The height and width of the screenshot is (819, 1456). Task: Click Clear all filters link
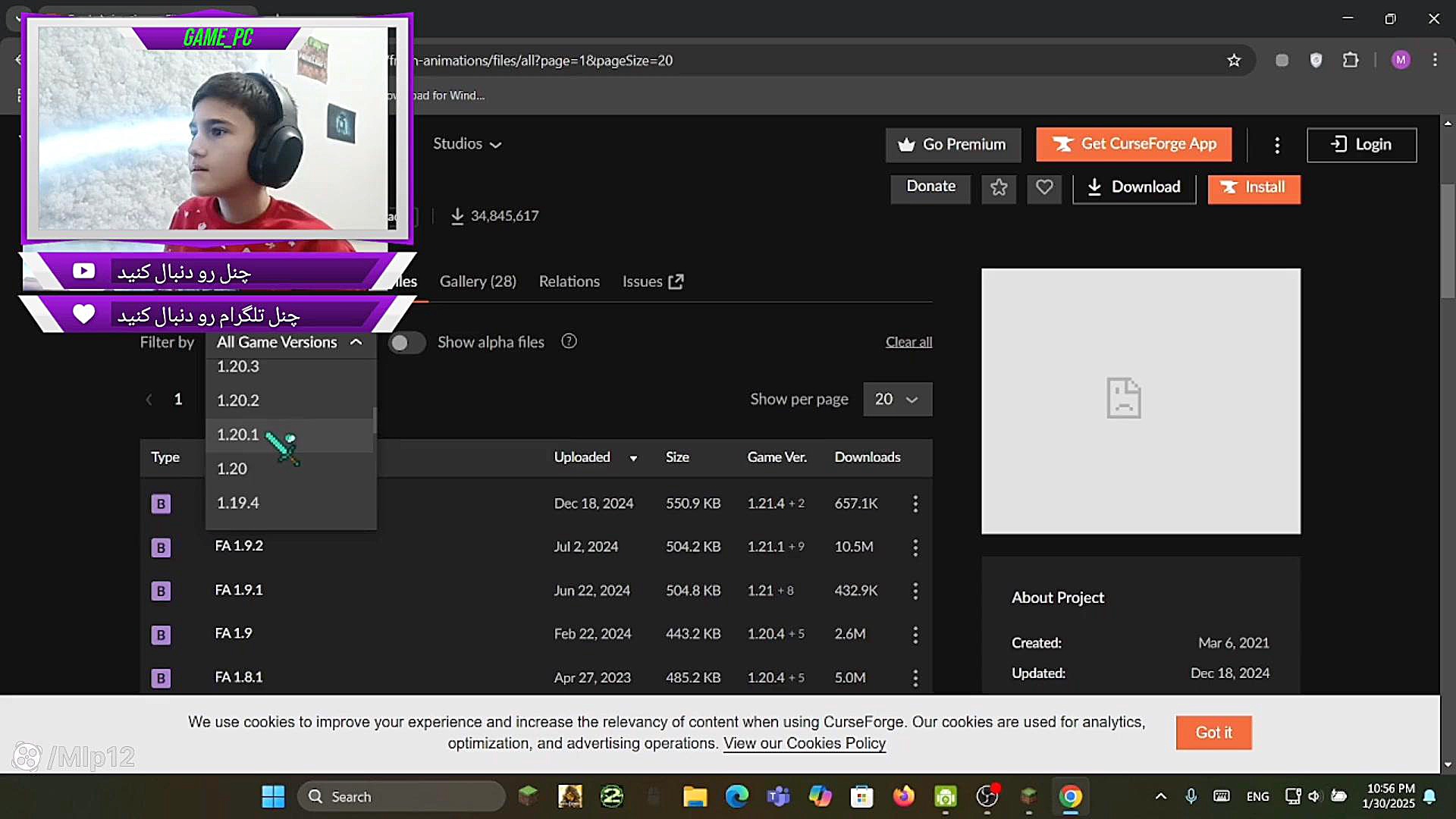pyautogui.click(x=908, y=342)
